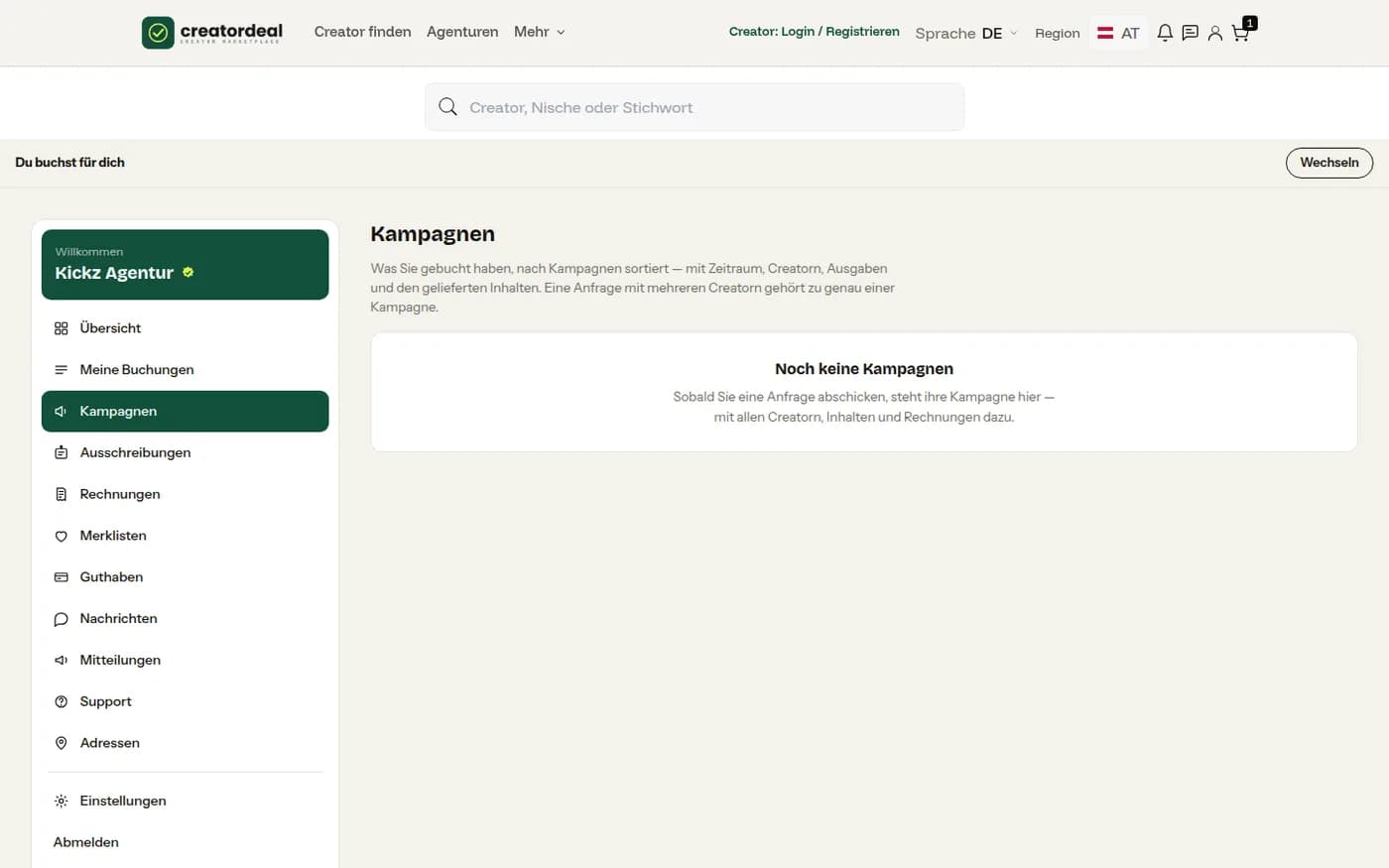
Task: Click the Übersicht grid icon
Action: point(61,328)
